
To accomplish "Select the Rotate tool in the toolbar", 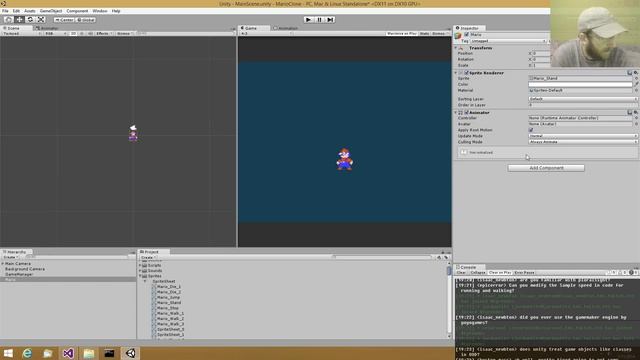I will (x=30, y=20).
